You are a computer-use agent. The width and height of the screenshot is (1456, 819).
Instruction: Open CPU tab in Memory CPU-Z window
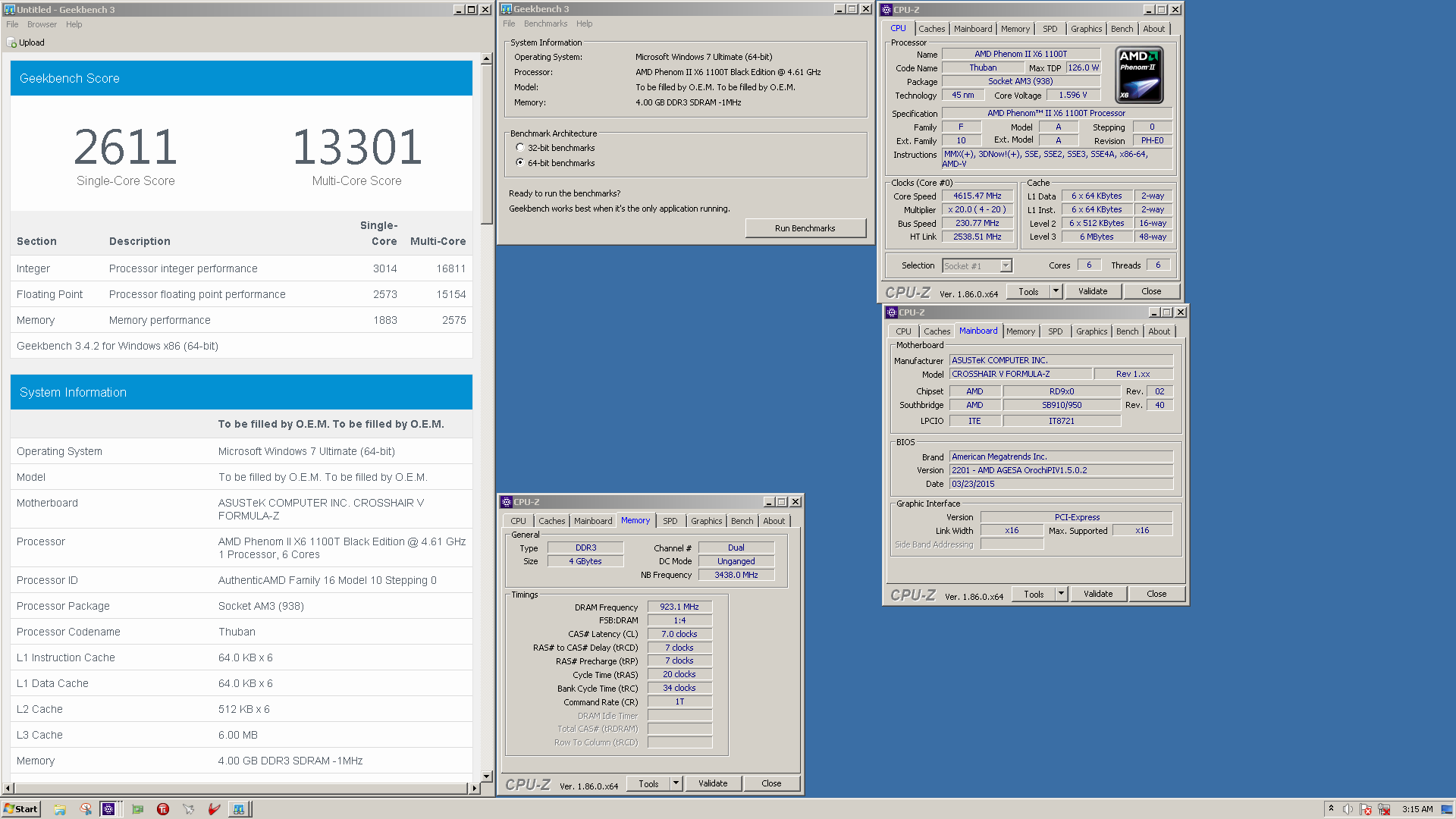(518, 521)
